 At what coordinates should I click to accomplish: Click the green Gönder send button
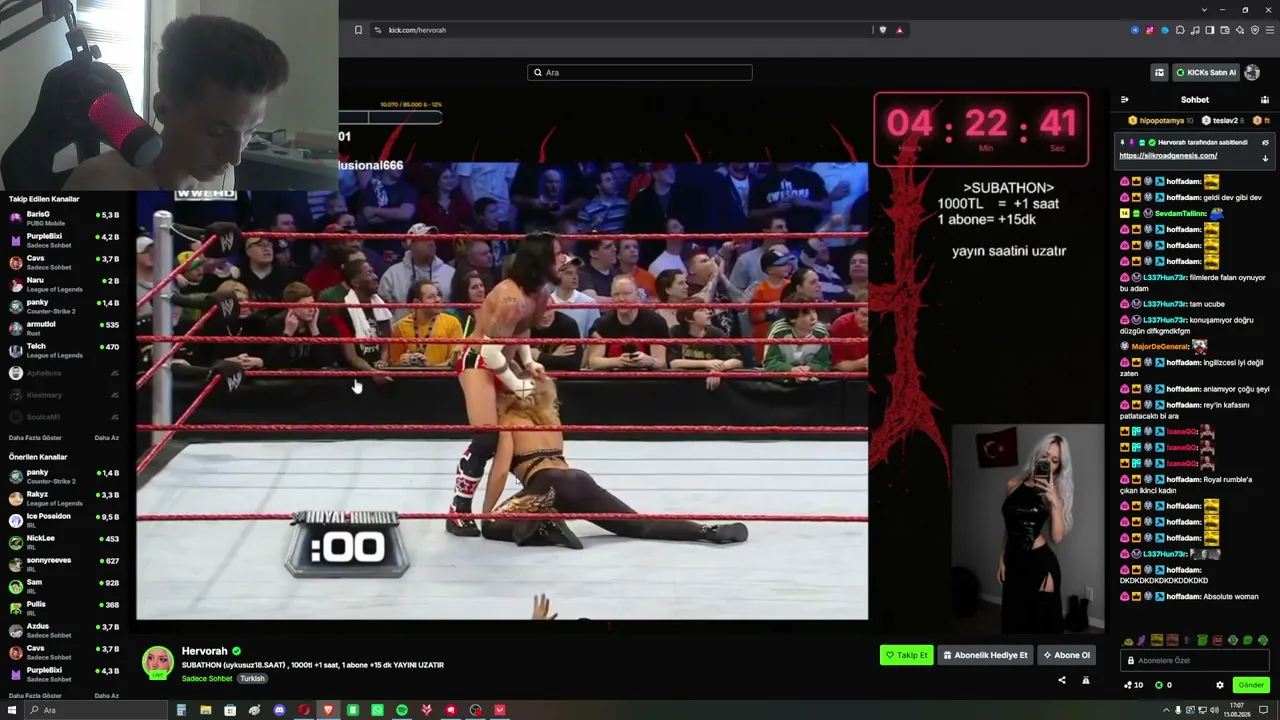[1251, 685]
